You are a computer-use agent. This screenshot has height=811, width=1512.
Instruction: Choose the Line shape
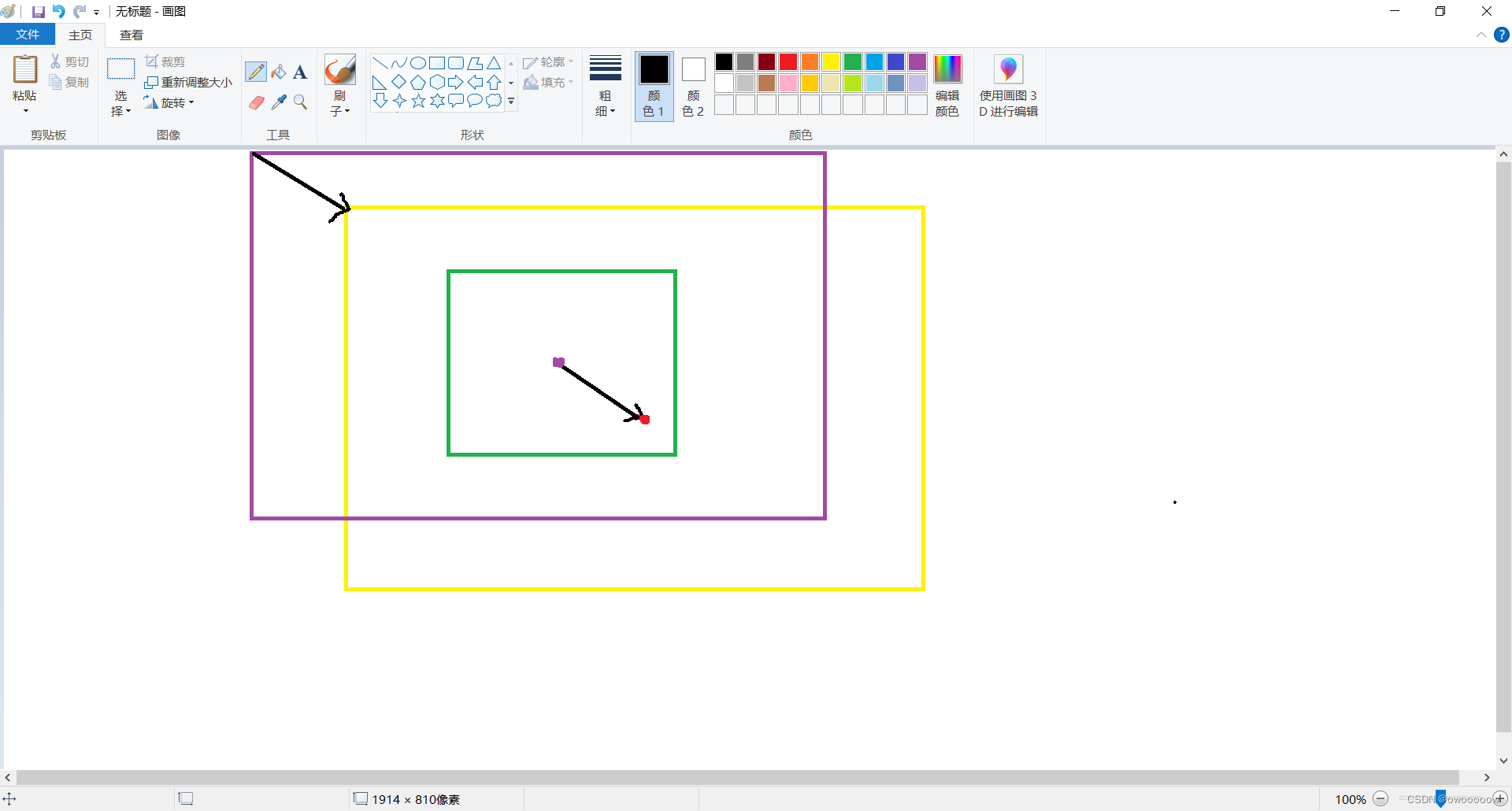click(x=380, y=63)
